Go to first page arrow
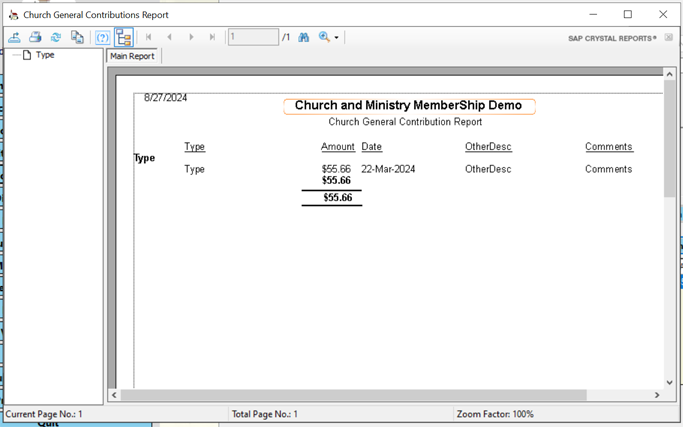683x427 pixels. [x=149, y=37]
